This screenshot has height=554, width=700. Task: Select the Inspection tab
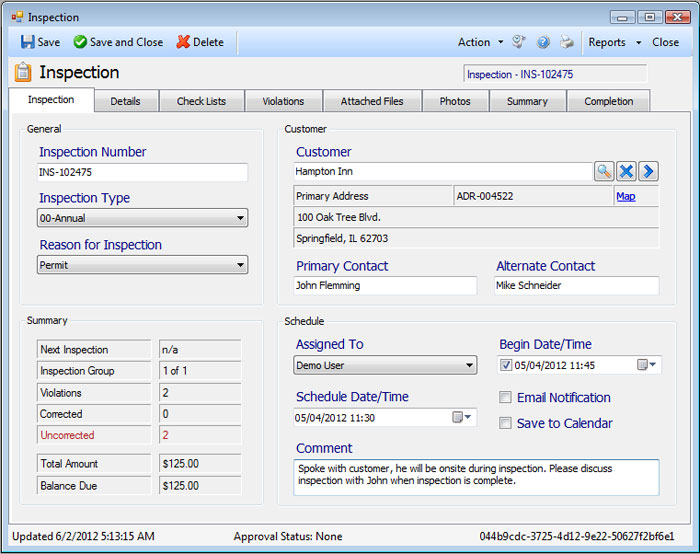pos(51,100)
